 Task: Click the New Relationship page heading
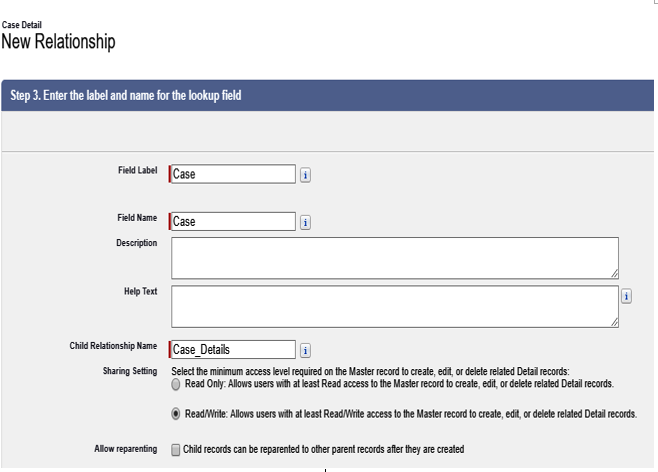point(58,42)
